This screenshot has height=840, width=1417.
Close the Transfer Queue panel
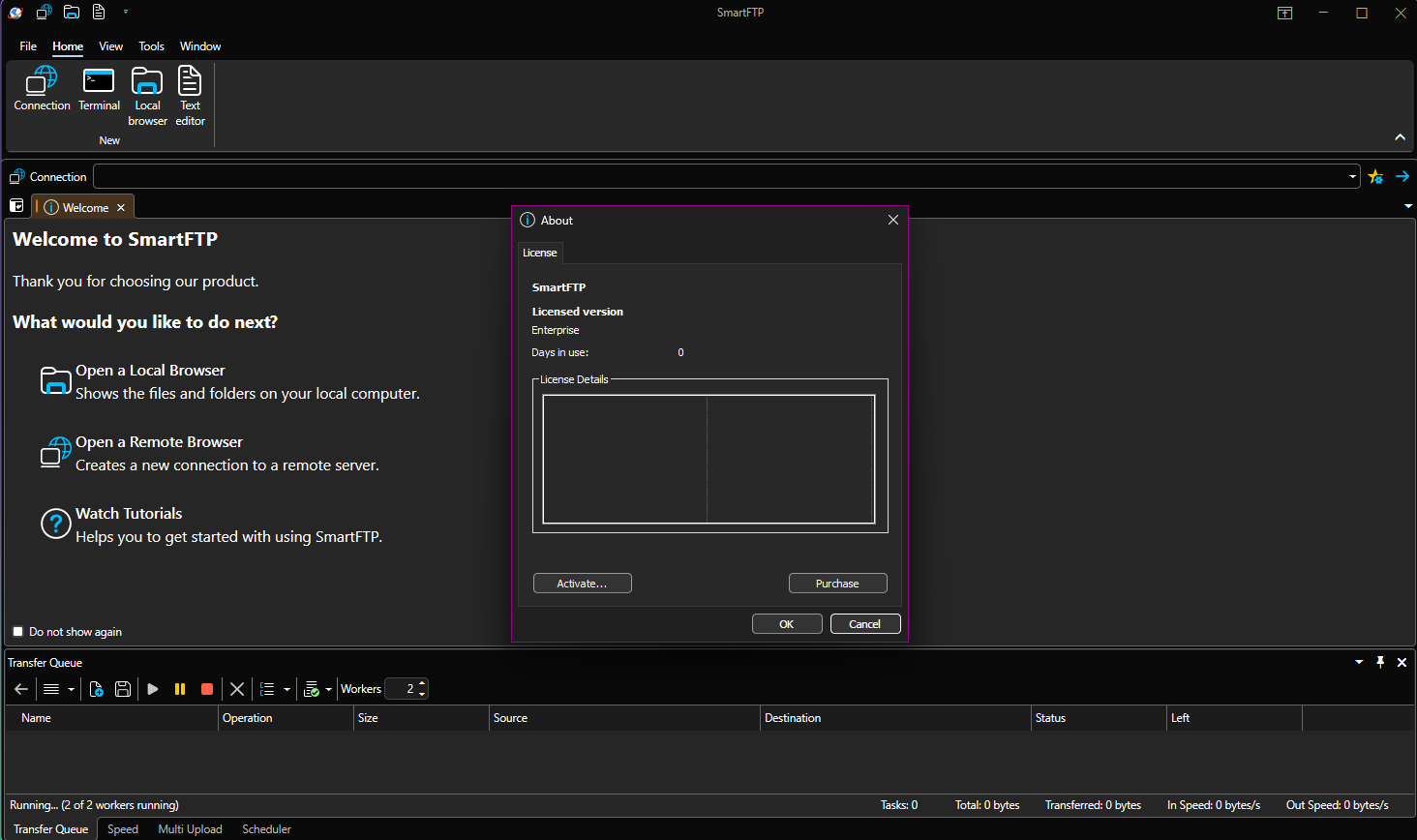tap(1402, 662)
